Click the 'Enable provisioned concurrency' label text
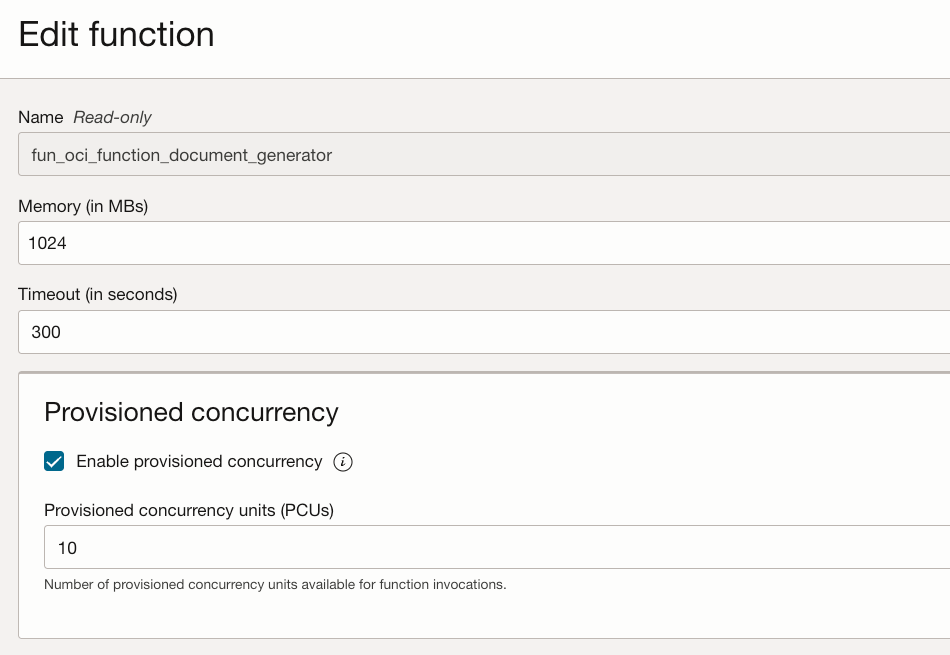This screenshot has width=950, height=655. pos(199,462)
